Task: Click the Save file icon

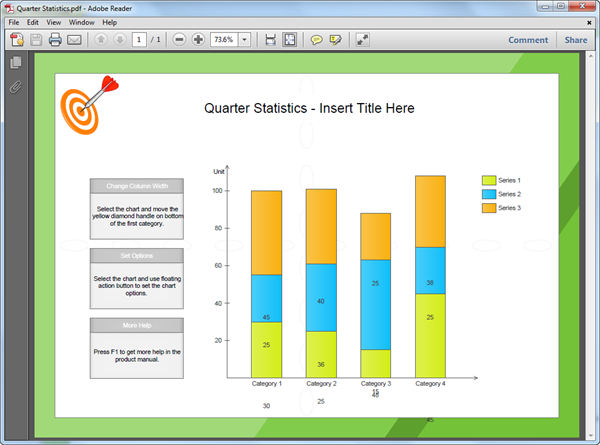Action: (36, 39)
